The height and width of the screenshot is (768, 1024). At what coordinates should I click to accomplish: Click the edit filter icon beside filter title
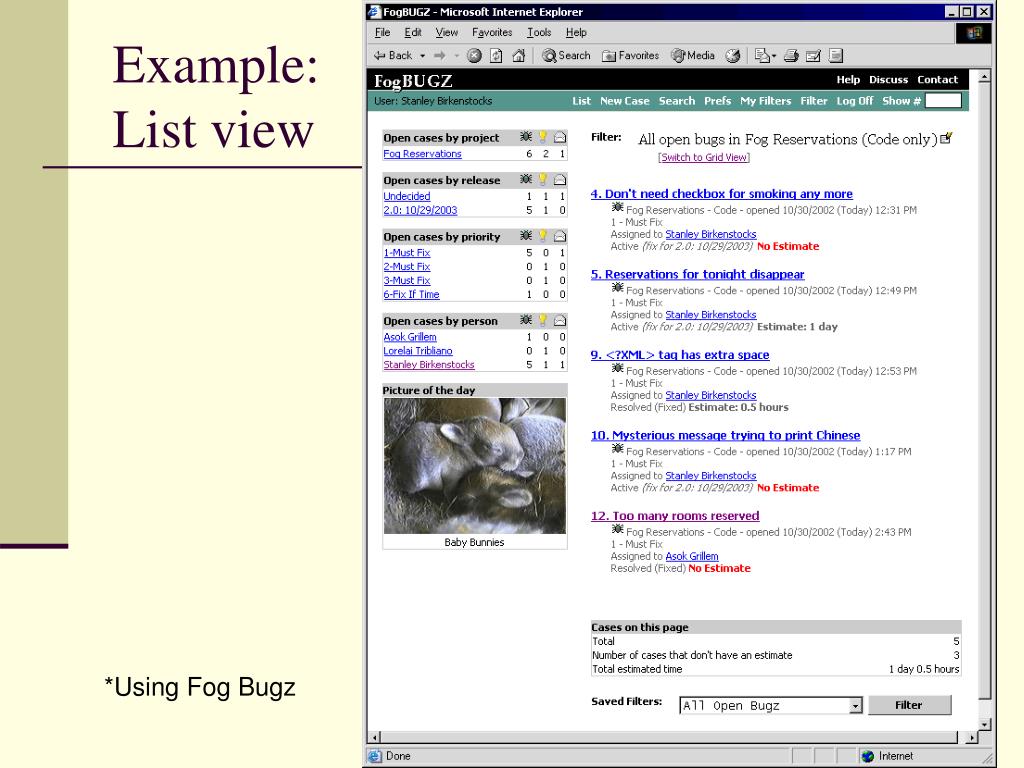point(946,138)
